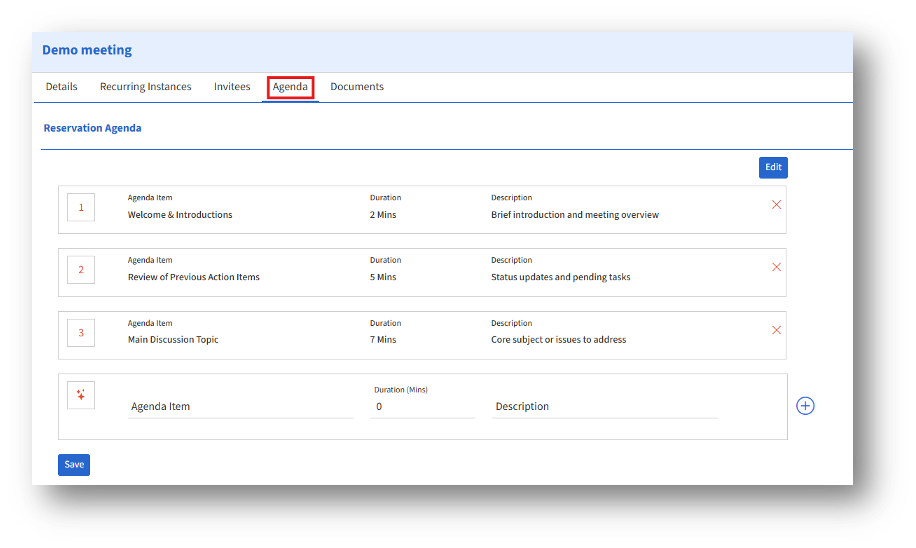Image resolution: width=916 pixels, height=548 pixels.
Task: Switch to the Recurring Instances tab
Action: coord(145,87)
